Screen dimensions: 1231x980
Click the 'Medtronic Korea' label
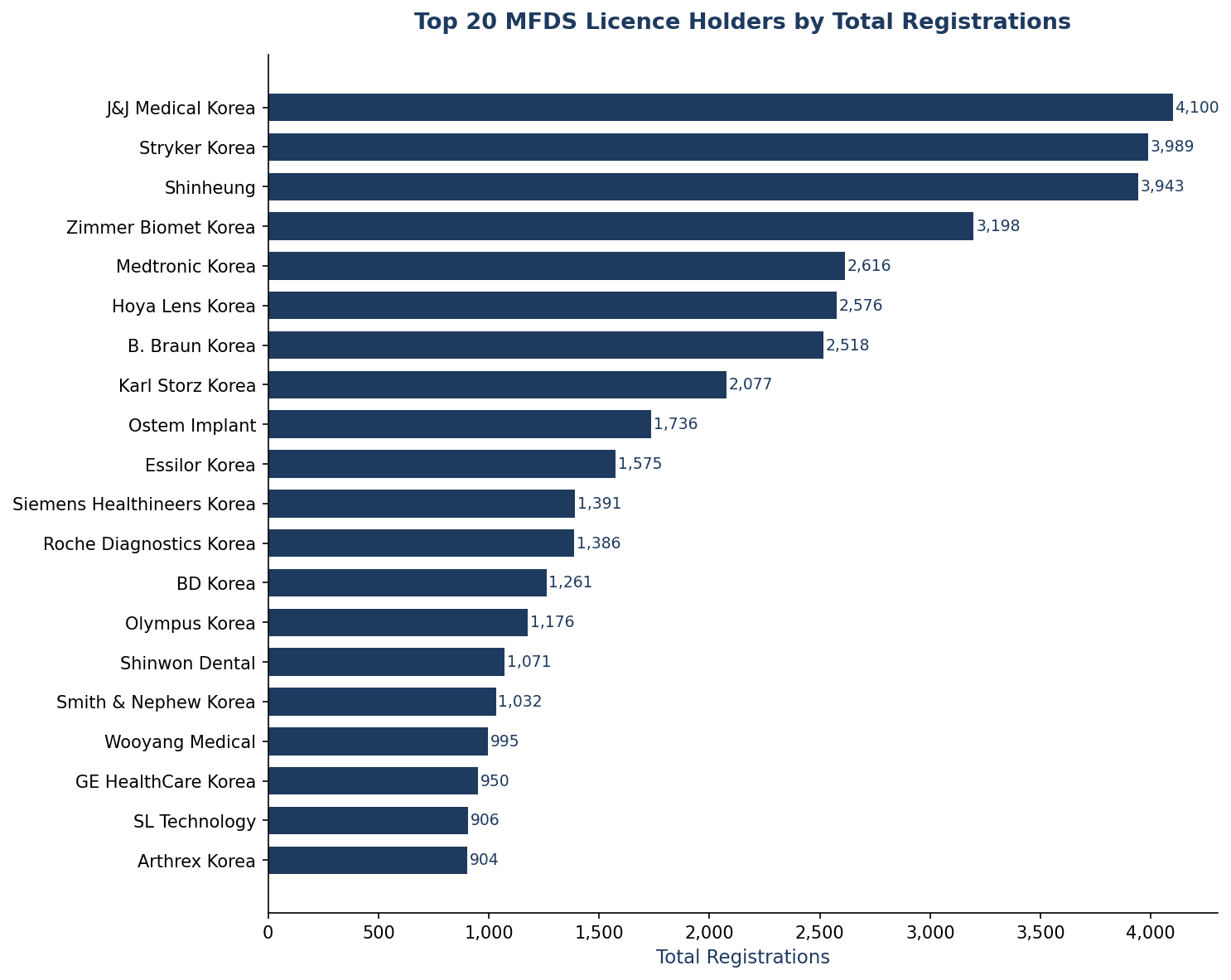[x=186, y=267]
